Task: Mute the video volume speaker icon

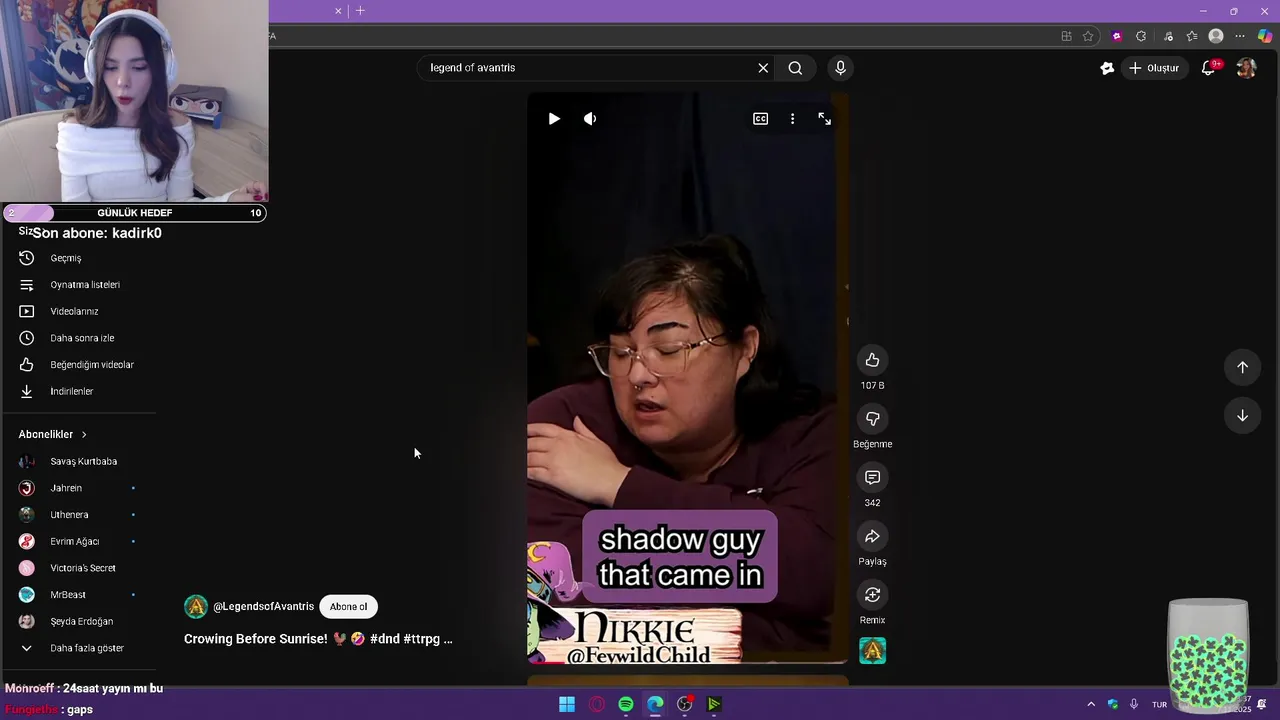Action: 590,118
